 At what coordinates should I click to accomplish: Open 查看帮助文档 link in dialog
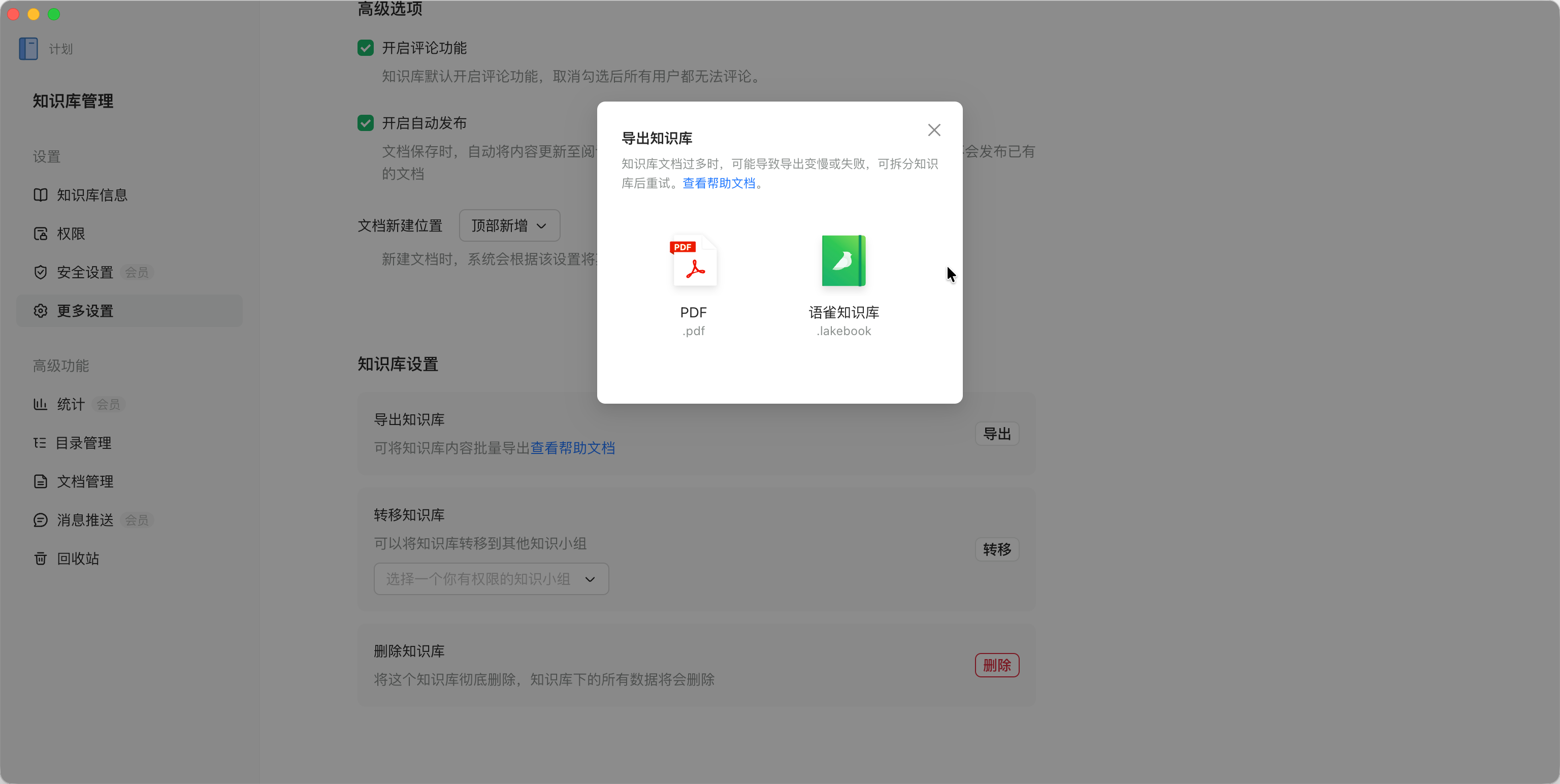tap(719, 183)
